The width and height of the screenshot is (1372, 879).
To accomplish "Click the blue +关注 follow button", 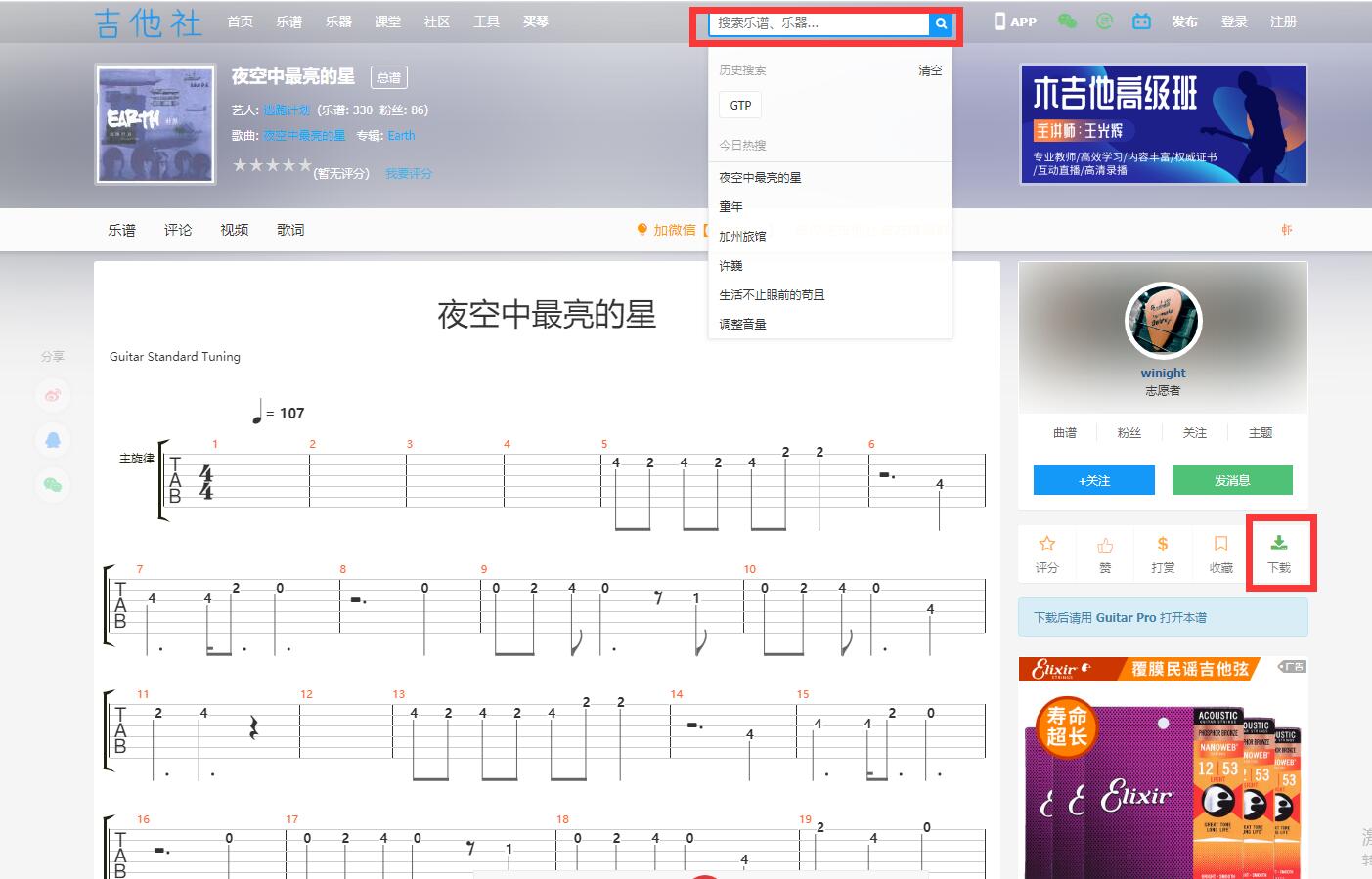I will (x=1093, y=480).
